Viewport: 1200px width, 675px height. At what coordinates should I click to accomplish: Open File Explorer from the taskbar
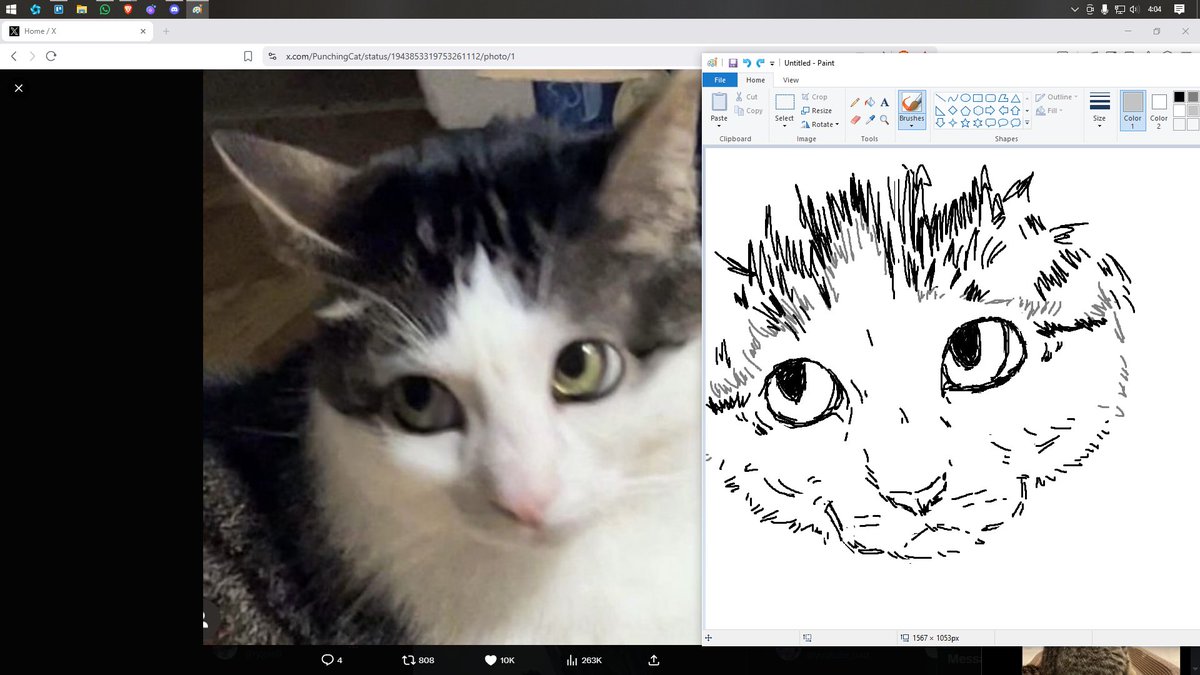[x=81, y=9]
